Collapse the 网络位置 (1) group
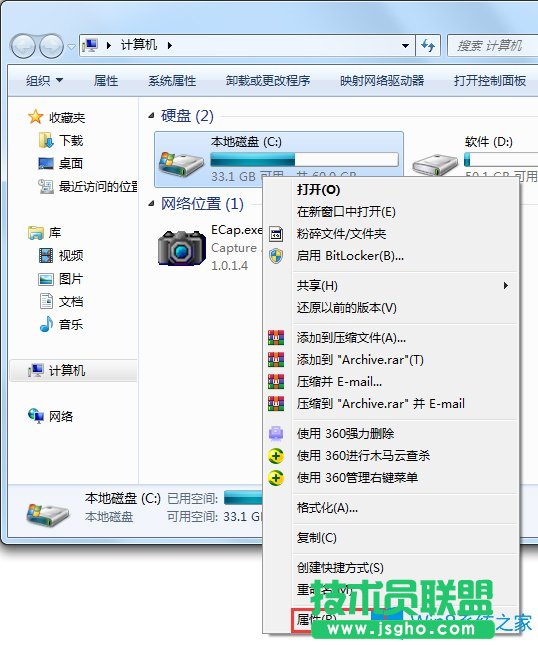Viewport: 538px width, 645px height. 151,204
